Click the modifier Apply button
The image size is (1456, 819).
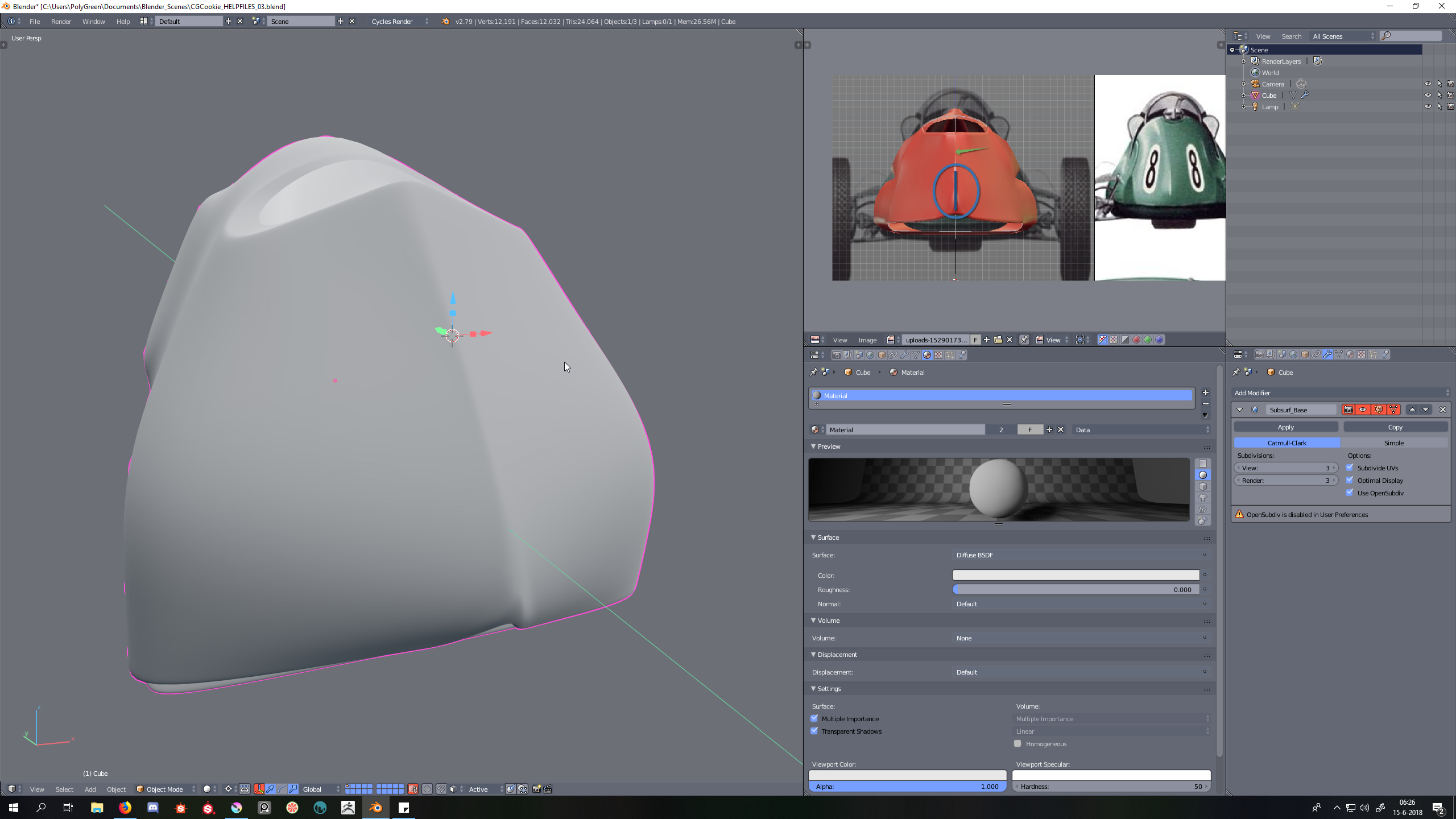pyautogui.click(x=1285, y=427)
